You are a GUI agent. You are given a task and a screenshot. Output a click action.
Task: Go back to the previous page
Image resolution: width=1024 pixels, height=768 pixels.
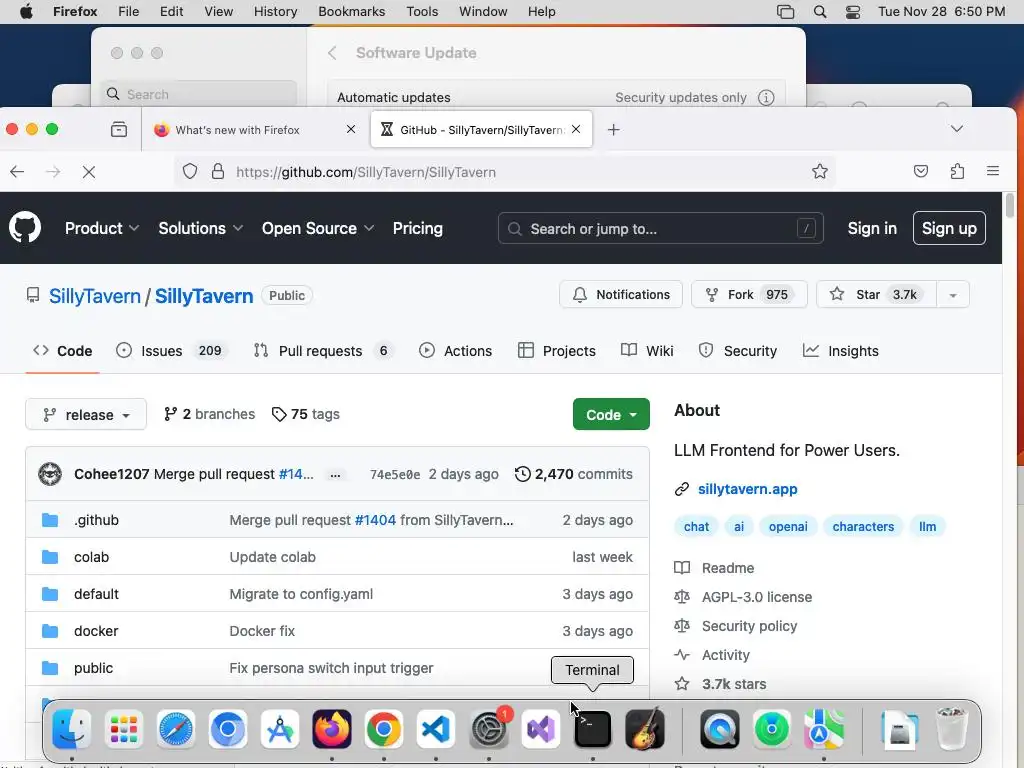(x=17, y=172)
